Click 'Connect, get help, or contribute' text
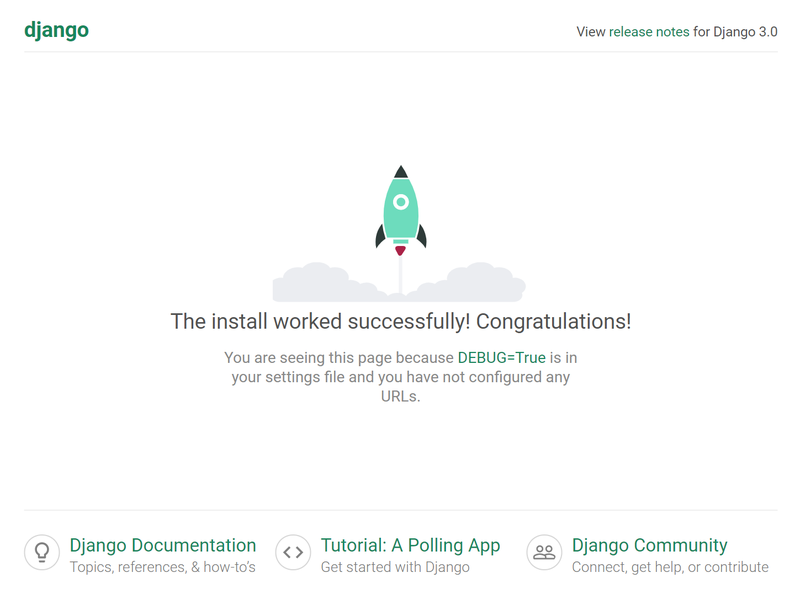The width and height of the screenshot is (800, 594). (670, 567)
